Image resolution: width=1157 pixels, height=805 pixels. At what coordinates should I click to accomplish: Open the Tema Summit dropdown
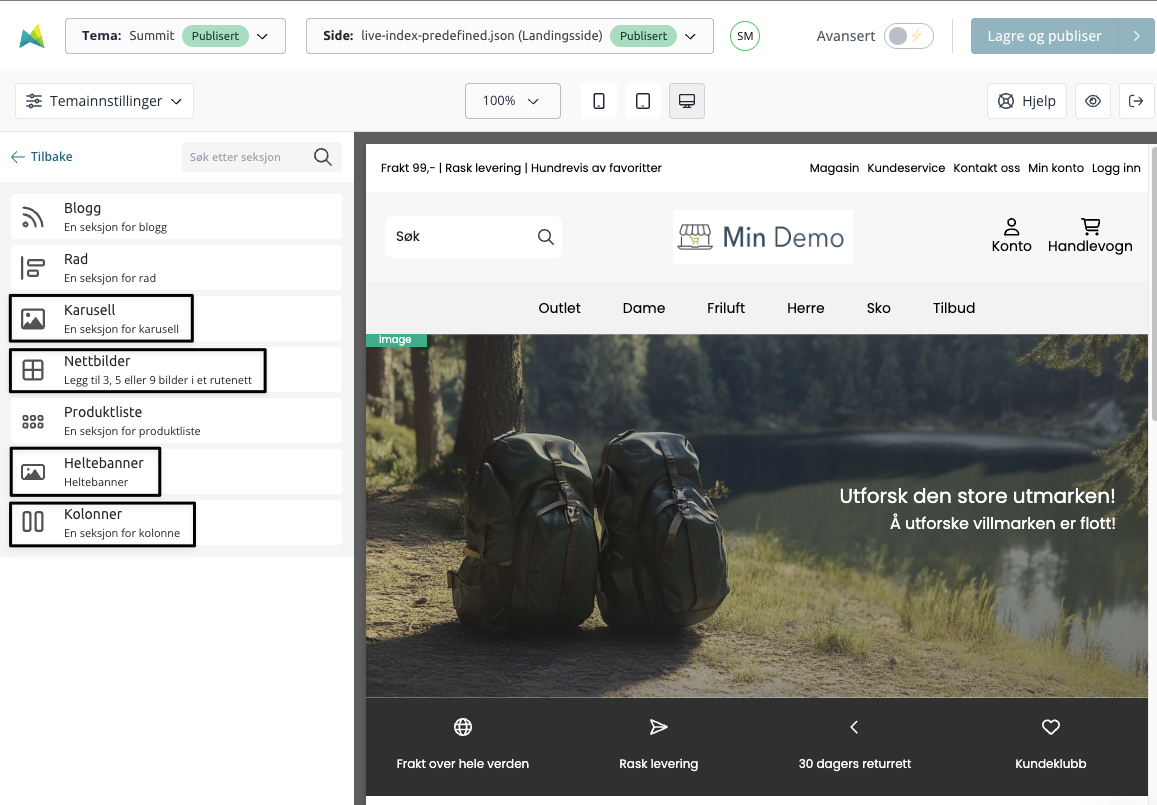(x=175, y=36)
